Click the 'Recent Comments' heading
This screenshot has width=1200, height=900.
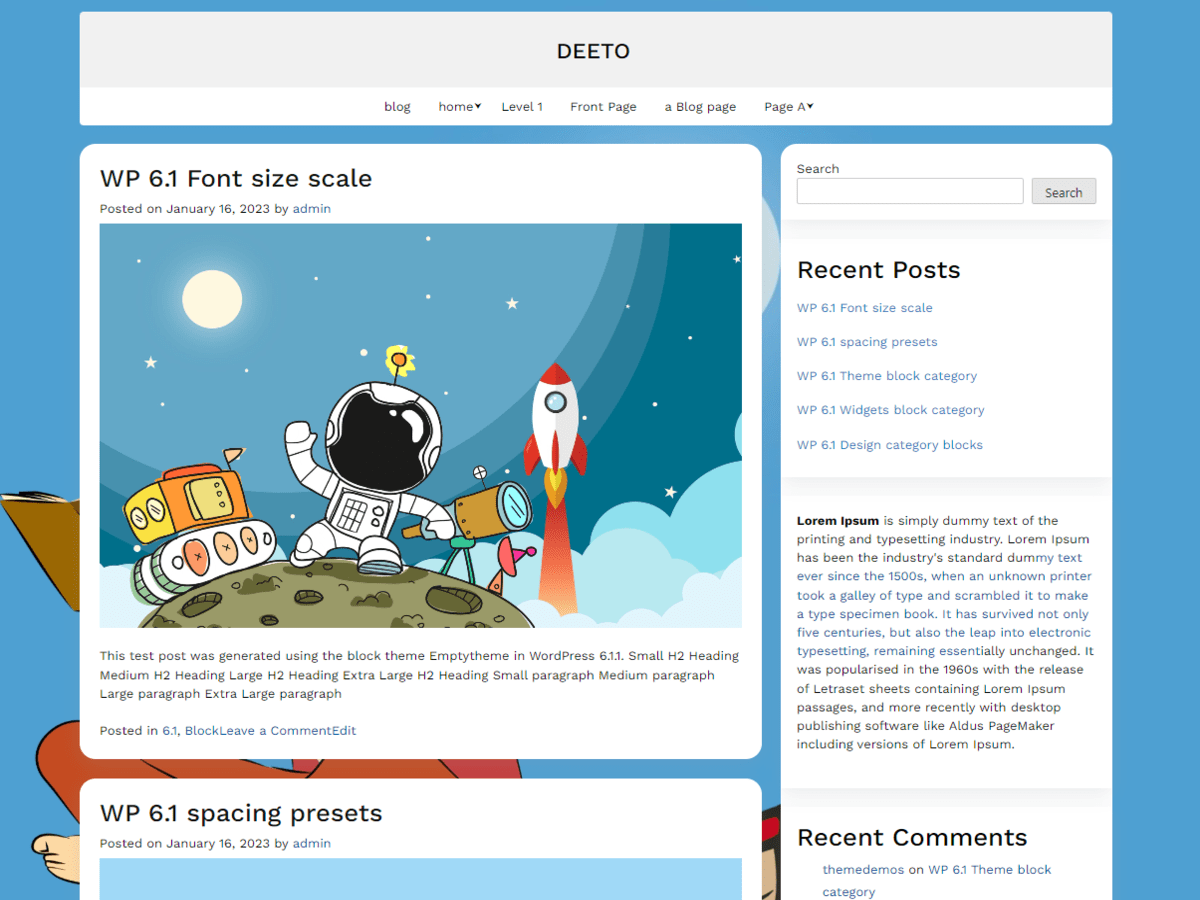[x=912, y=838]
